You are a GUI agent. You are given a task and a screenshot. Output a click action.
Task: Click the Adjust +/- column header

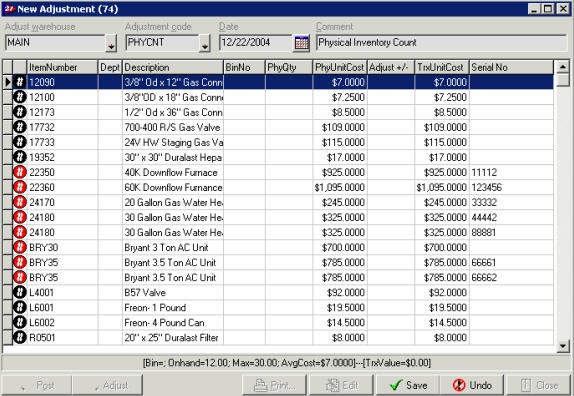(x=391, y=67)
